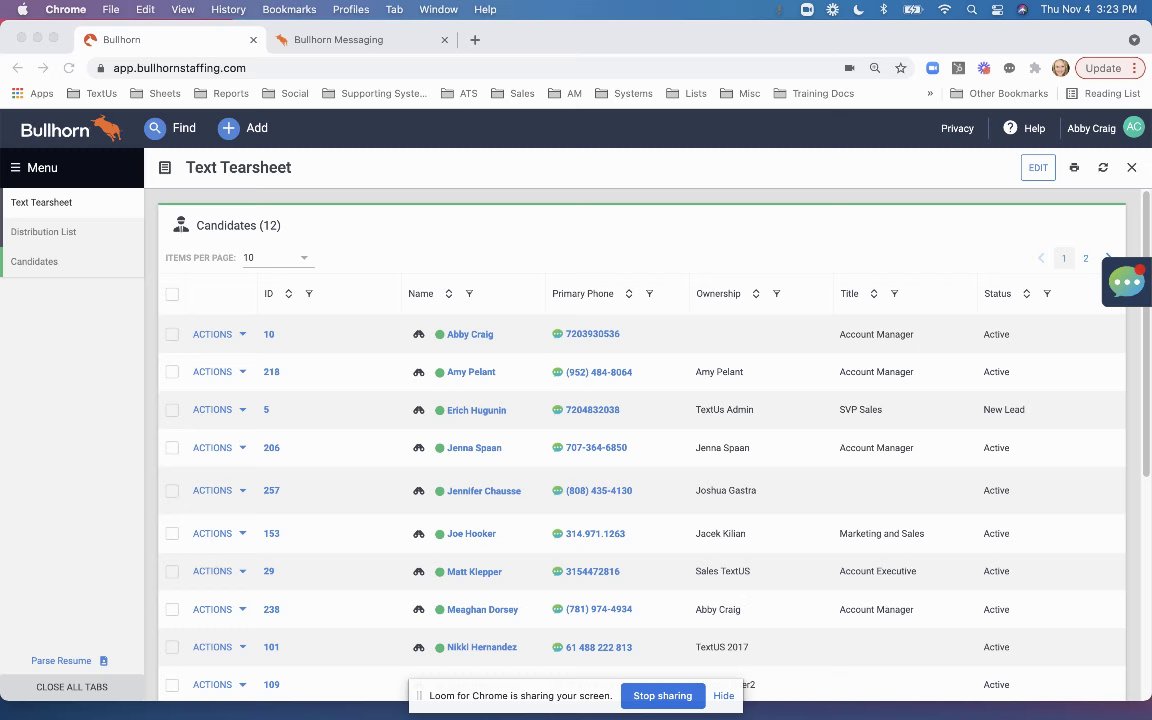Viewport: 1152px width, 720px height.
Task: Bookmark page with Chrome star icon
Action: tap(901, 68)
